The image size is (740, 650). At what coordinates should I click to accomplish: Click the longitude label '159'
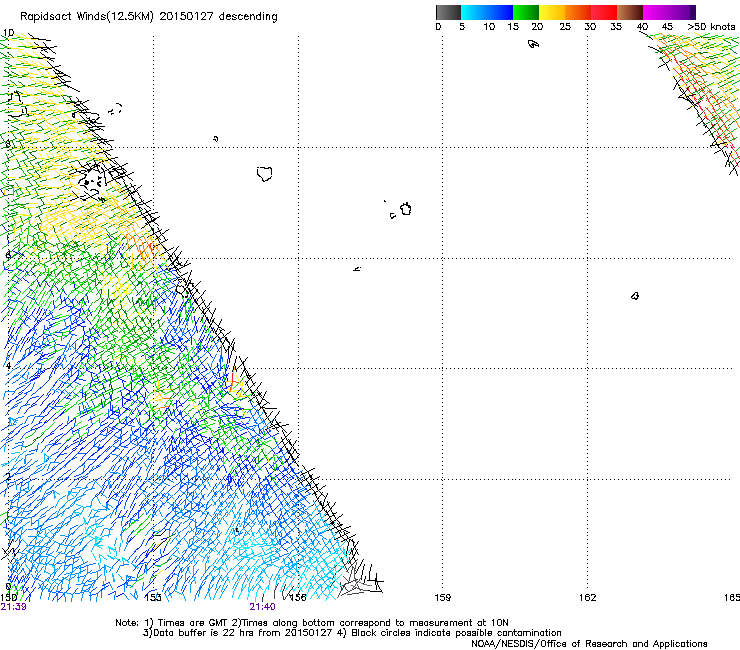pos(442,598)
